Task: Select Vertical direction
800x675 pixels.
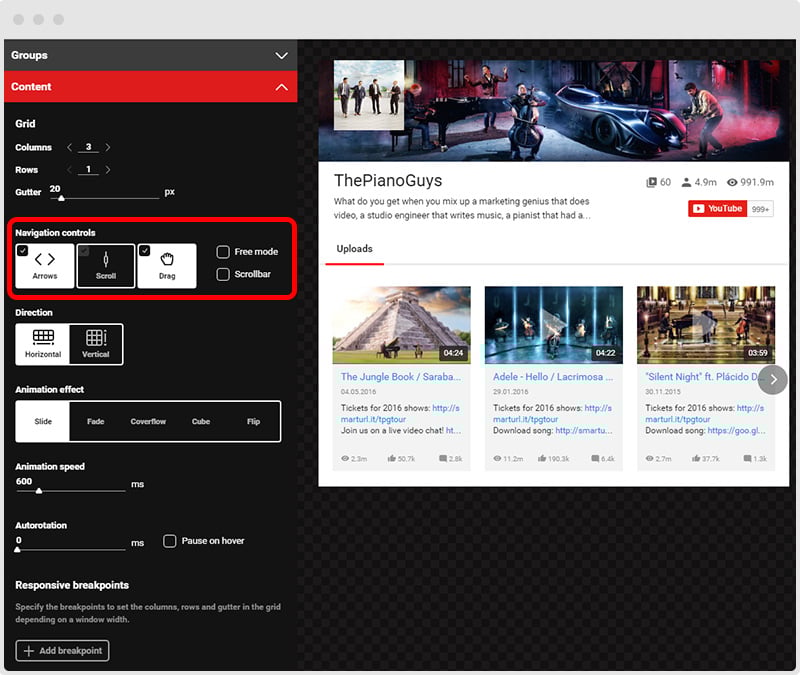Action: pos(96,344)
